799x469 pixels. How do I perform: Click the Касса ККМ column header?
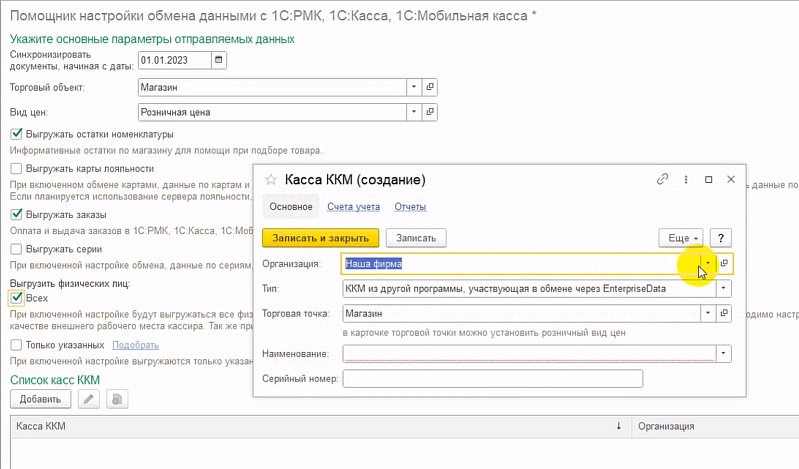[x=321, y=426]
